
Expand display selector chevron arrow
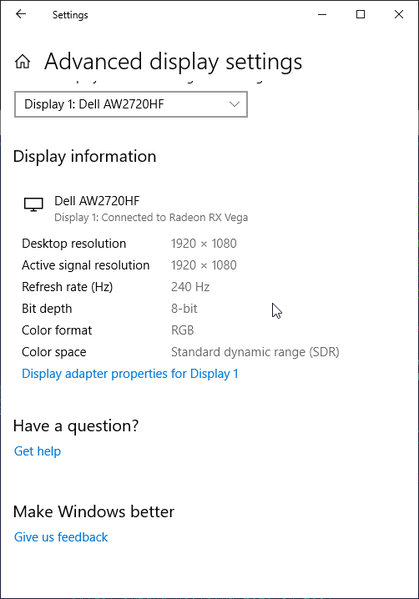234,104
